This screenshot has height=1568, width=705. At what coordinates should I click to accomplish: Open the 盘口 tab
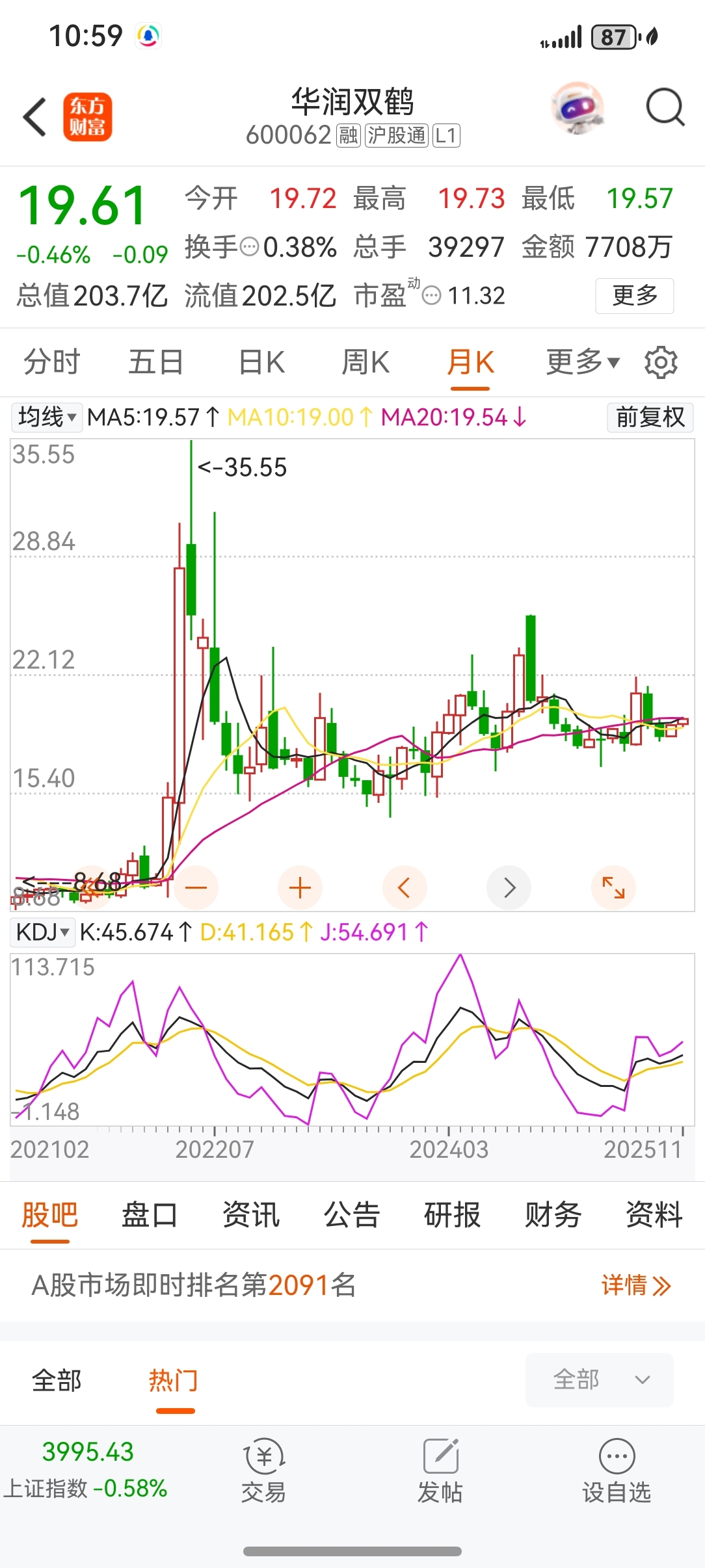click(x=150, y=1214)
